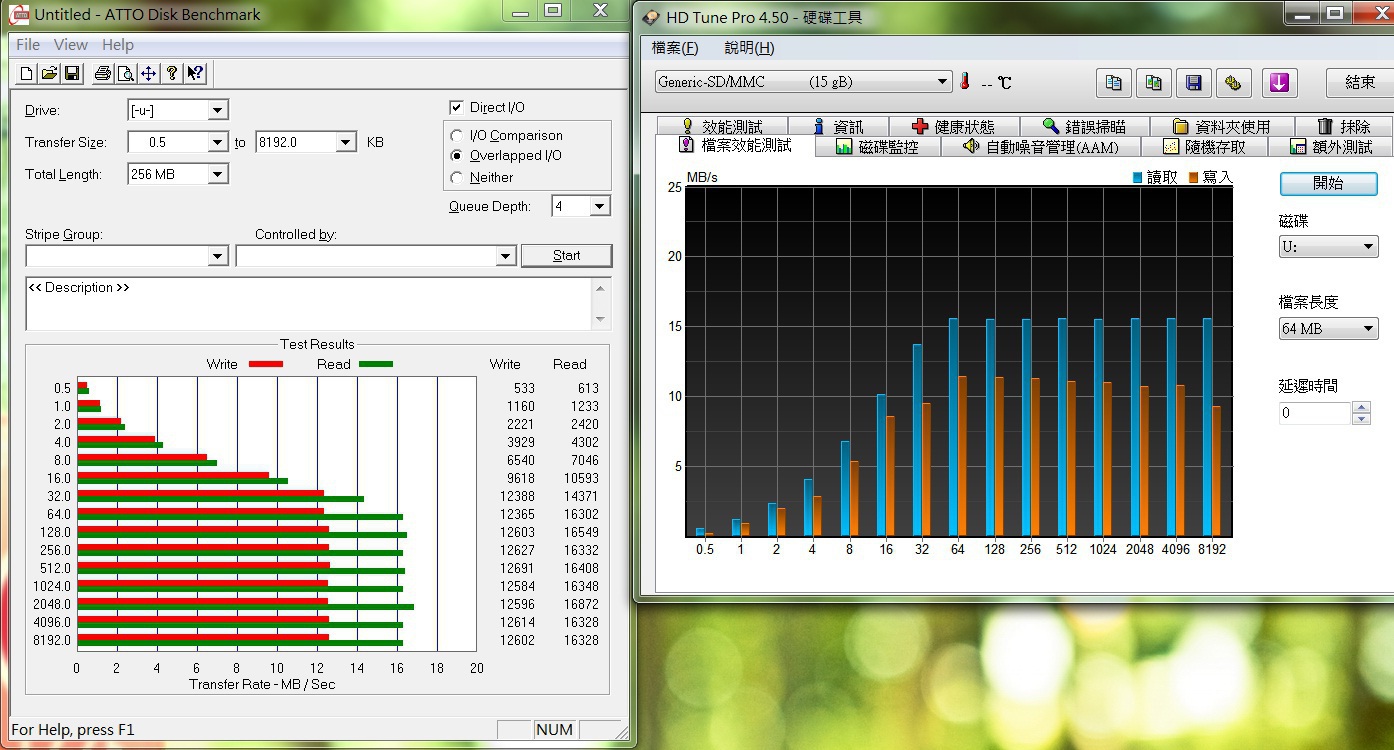Viewport: 1394px width, 750px height.
Task: Select the Overlapped I/O radio button
Action: (457, 155)
